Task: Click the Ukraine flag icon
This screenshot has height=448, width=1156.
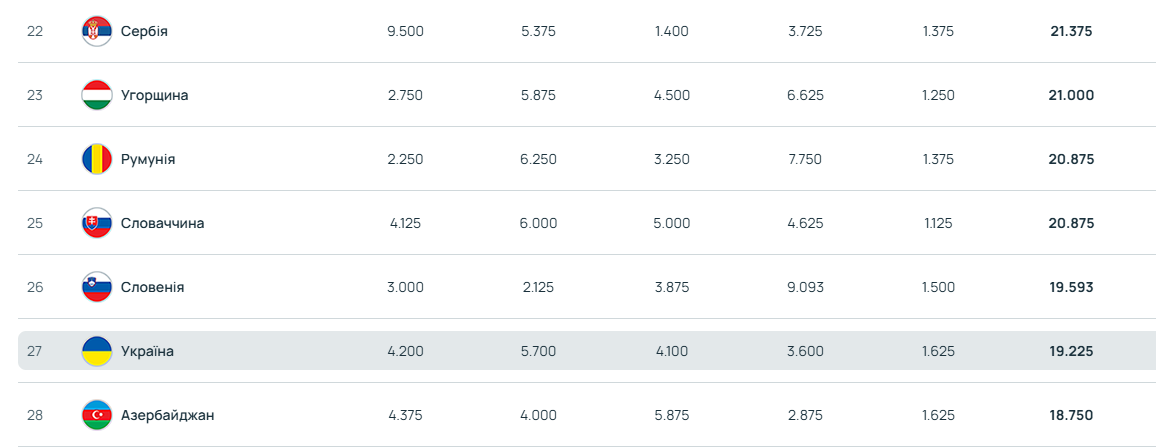Action: pyautogui.click(x=96, y=351)
